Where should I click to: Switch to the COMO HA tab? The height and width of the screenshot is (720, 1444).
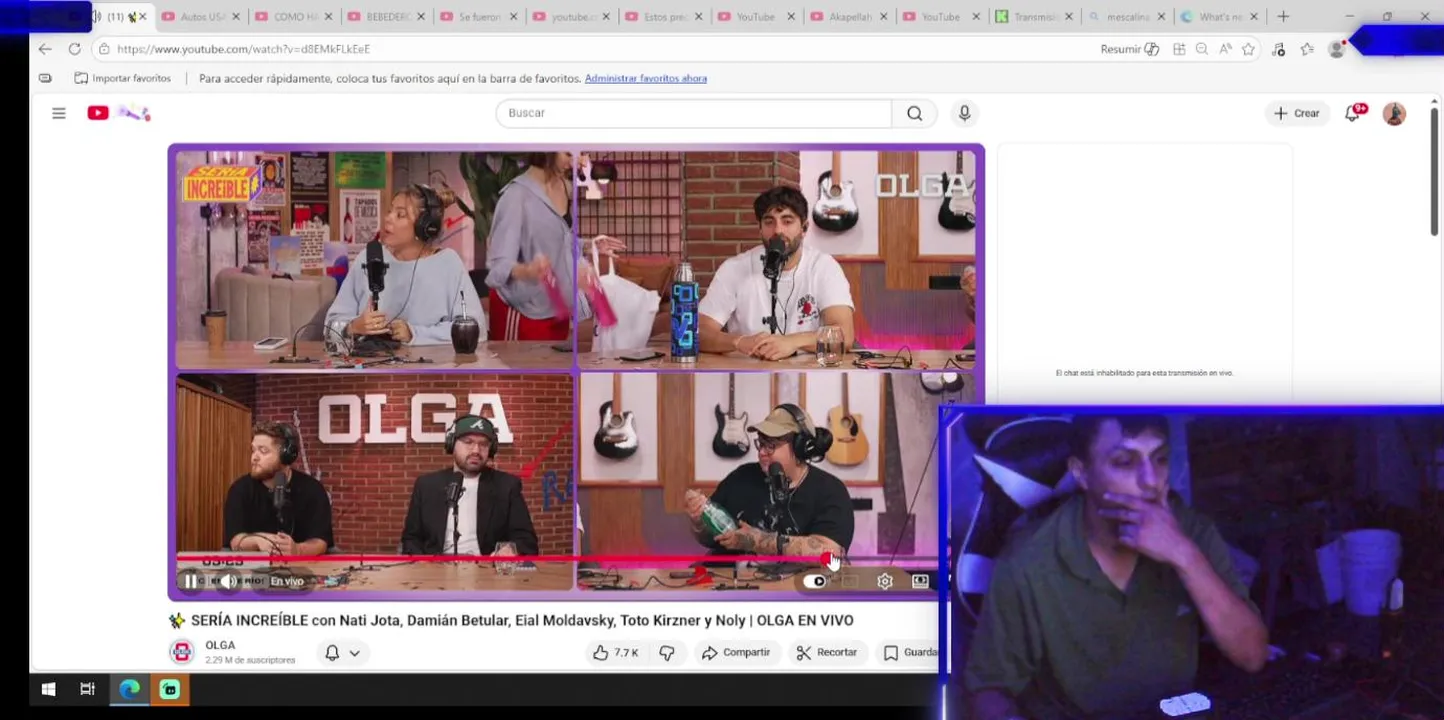point(293,17)
